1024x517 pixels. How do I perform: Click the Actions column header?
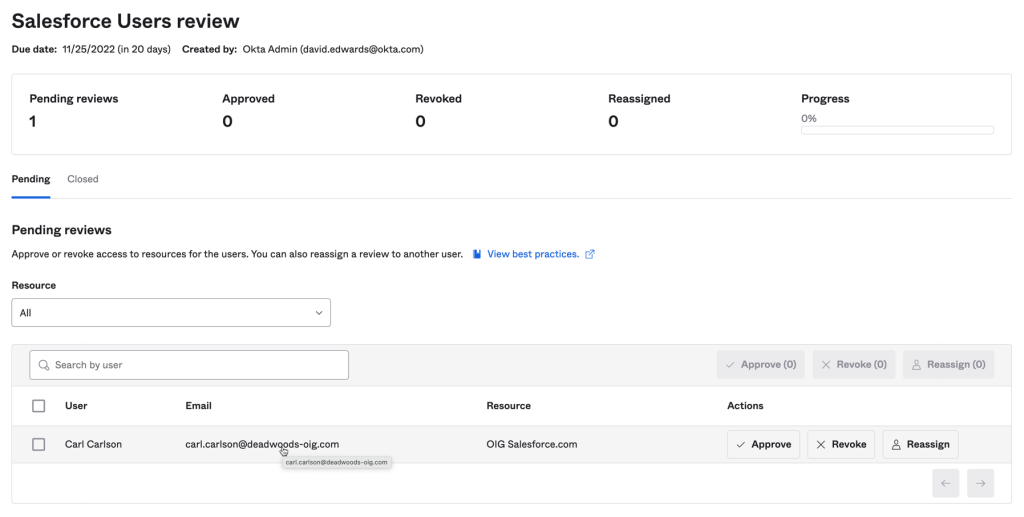pos(745,406)
